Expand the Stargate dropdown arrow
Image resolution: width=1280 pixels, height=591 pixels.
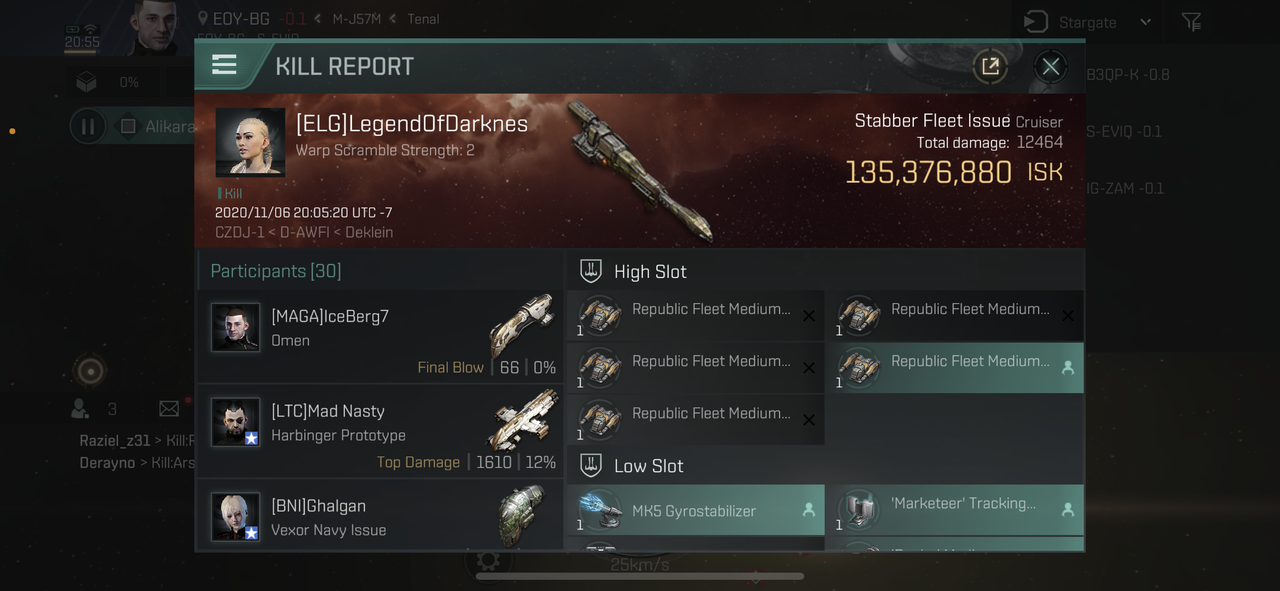(1146, 22)
